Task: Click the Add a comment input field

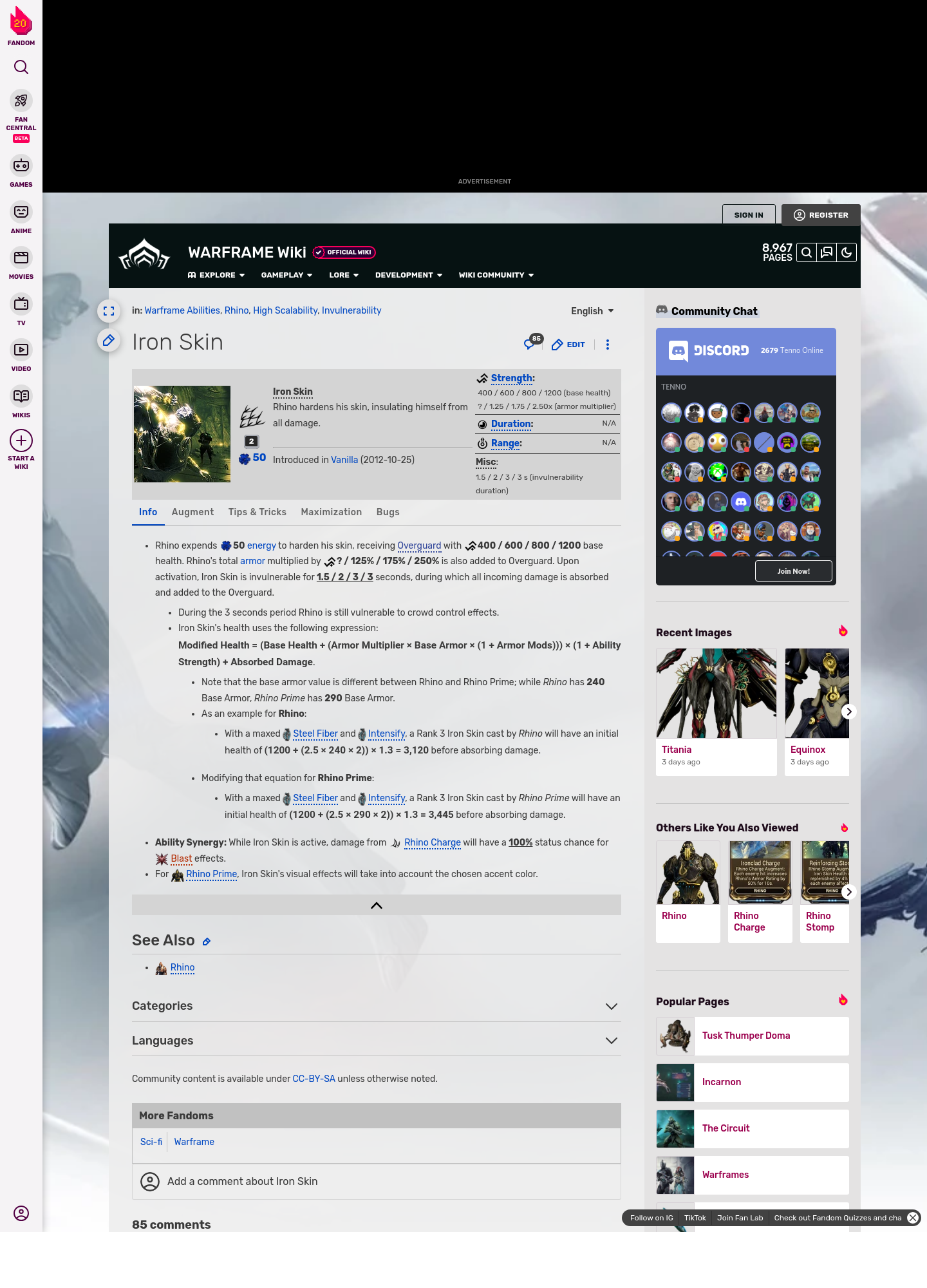Action: (x=377, y=1182)
